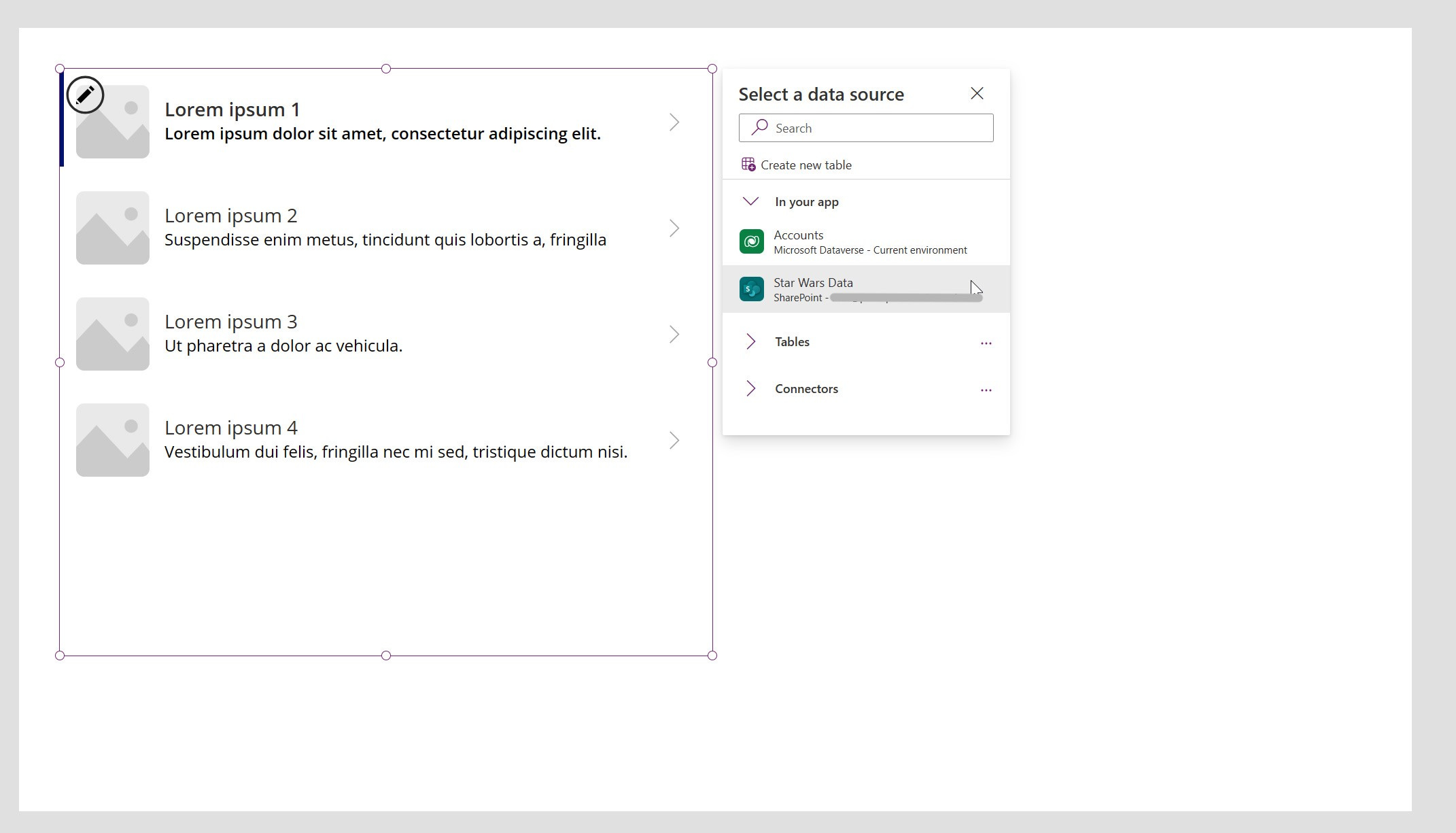The image size is (1456, 833).
Task: Click Create new table link
Action: tap(805, 165)
